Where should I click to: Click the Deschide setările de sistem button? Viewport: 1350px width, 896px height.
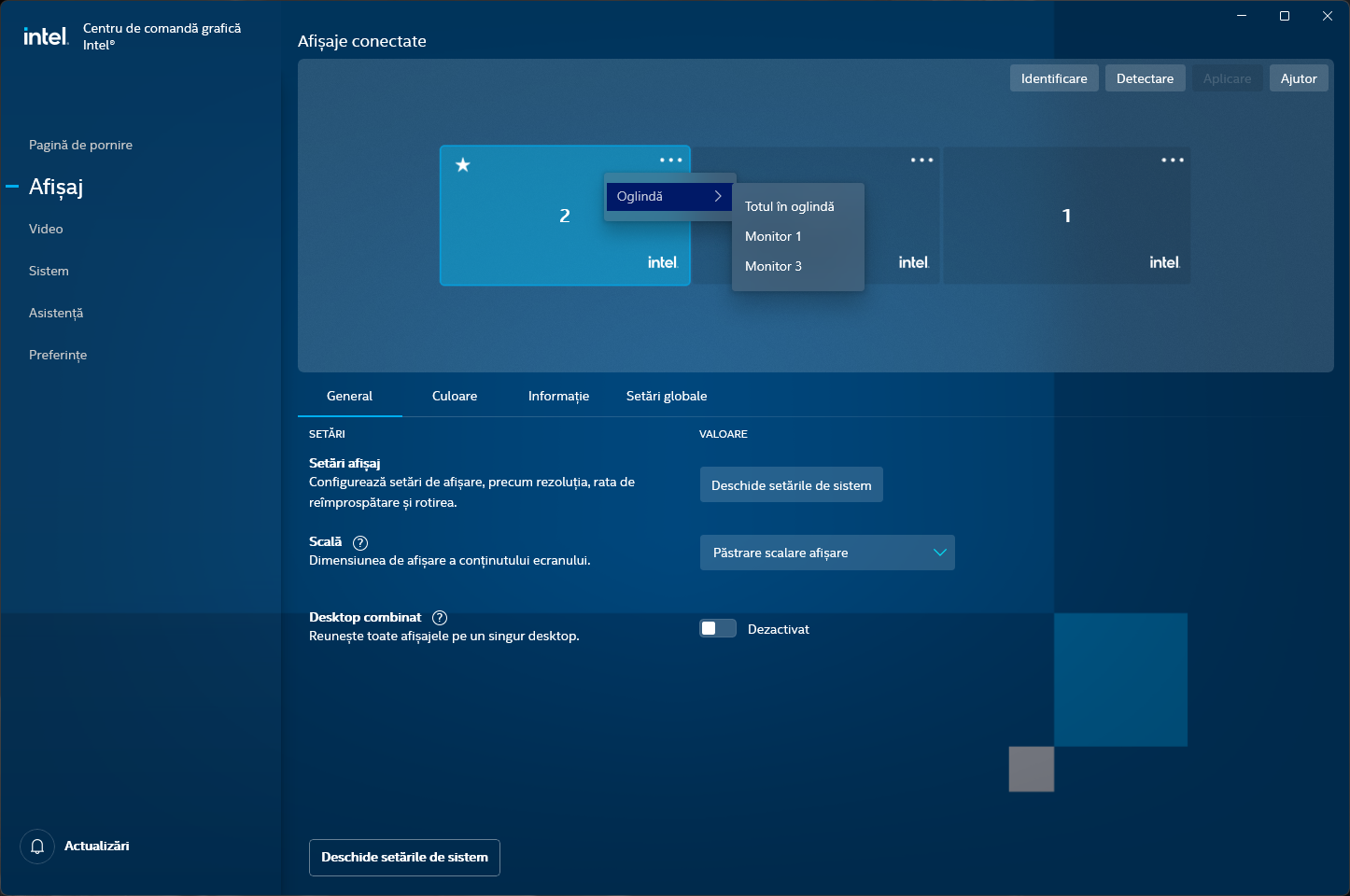pyautogui.click(x=791, y=484)
